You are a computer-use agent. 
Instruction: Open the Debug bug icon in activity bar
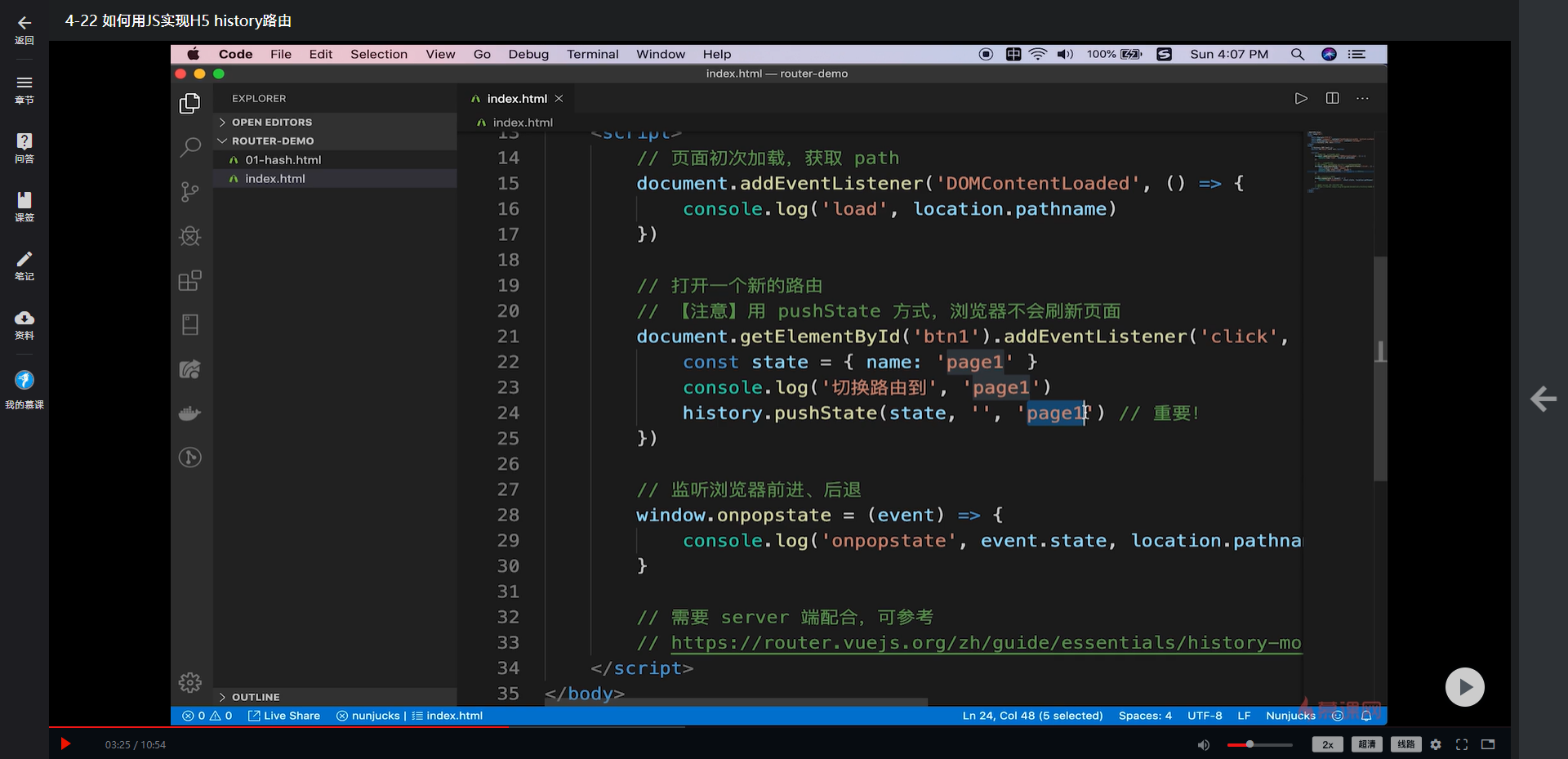(189, 236)
